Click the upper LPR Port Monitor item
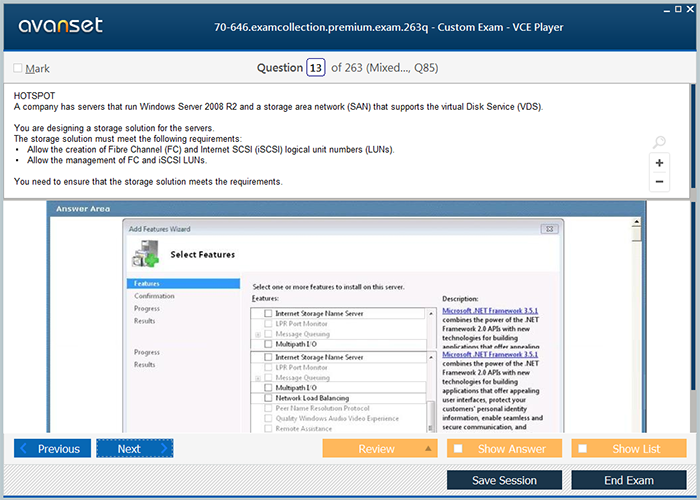 [301, 324]
